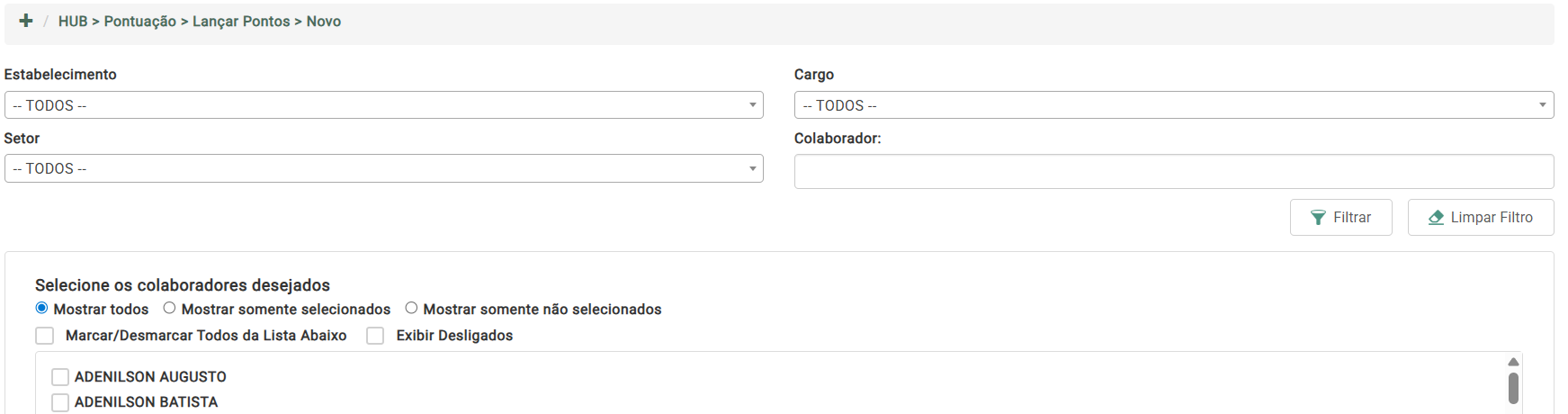Choose Mostrar somente selecionados radio
1568x414 pixels.
[x=169, y=308]
